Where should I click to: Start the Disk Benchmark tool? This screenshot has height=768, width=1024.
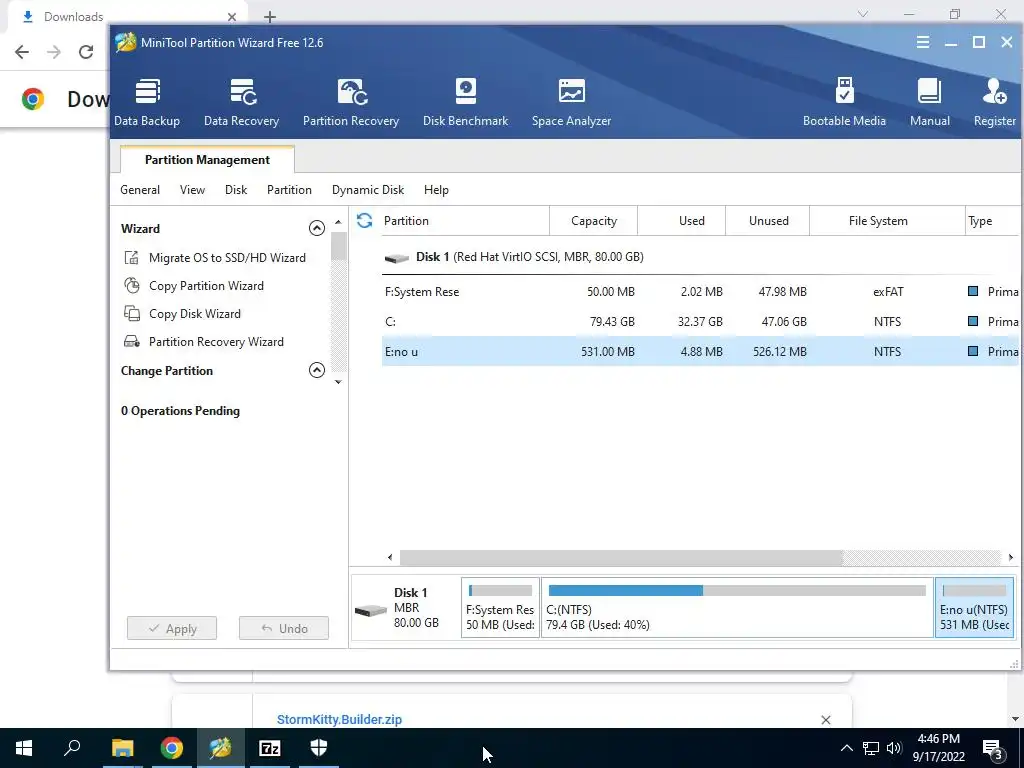pyautogui.click(x=465, y=102)
